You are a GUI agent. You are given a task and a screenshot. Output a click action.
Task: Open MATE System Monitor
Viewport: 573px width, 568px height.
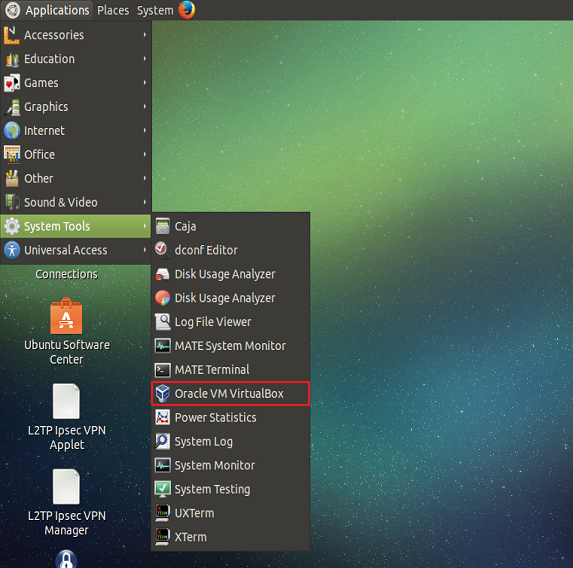pos(230,346)
